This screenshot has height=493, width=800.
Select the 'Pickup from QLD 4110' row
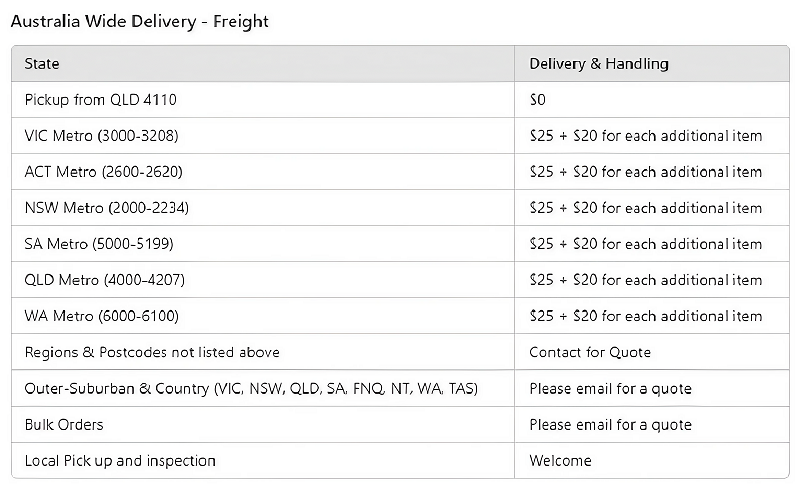(101, 100)
